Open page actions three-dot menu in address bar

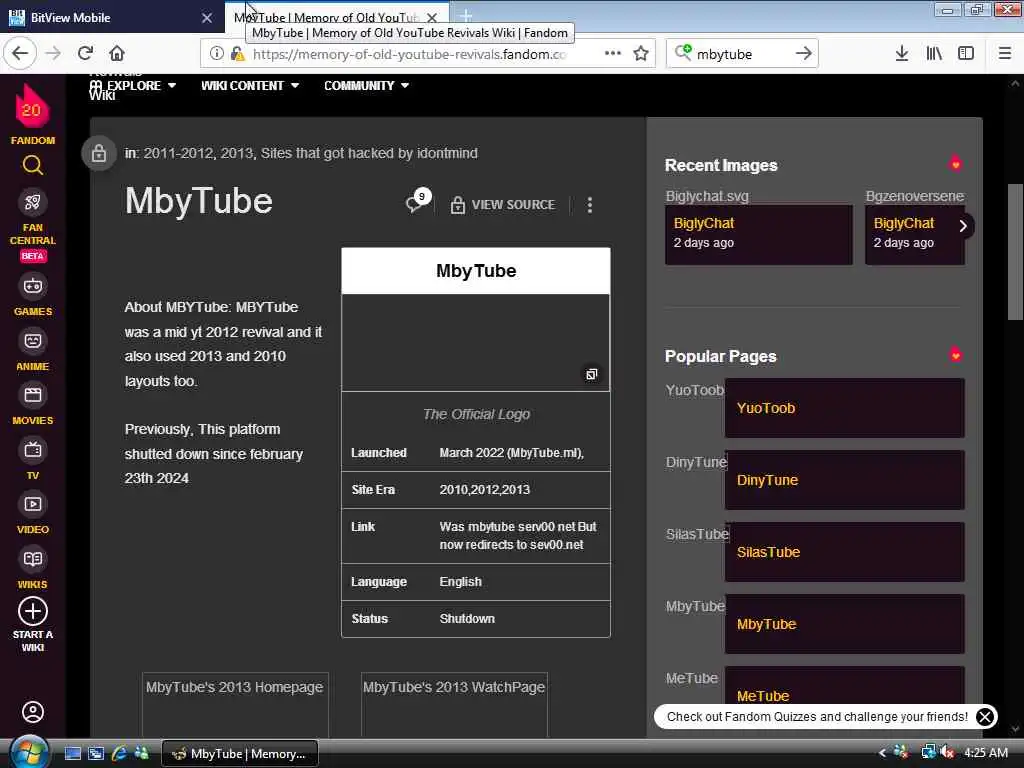point(613,54)
